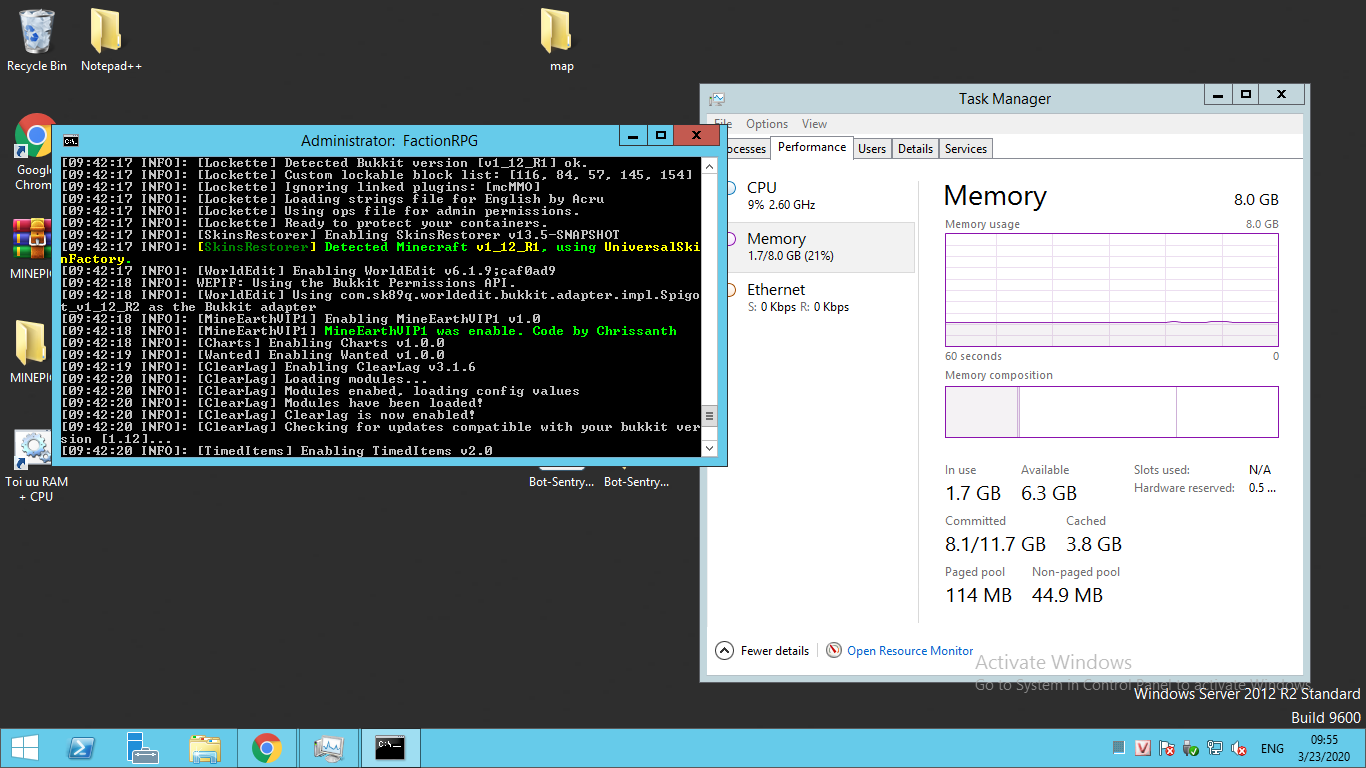Screen dimensions: 1366x768
Task: Click the PowerShell icon in taskbar
Action: (x=82, y=748)
